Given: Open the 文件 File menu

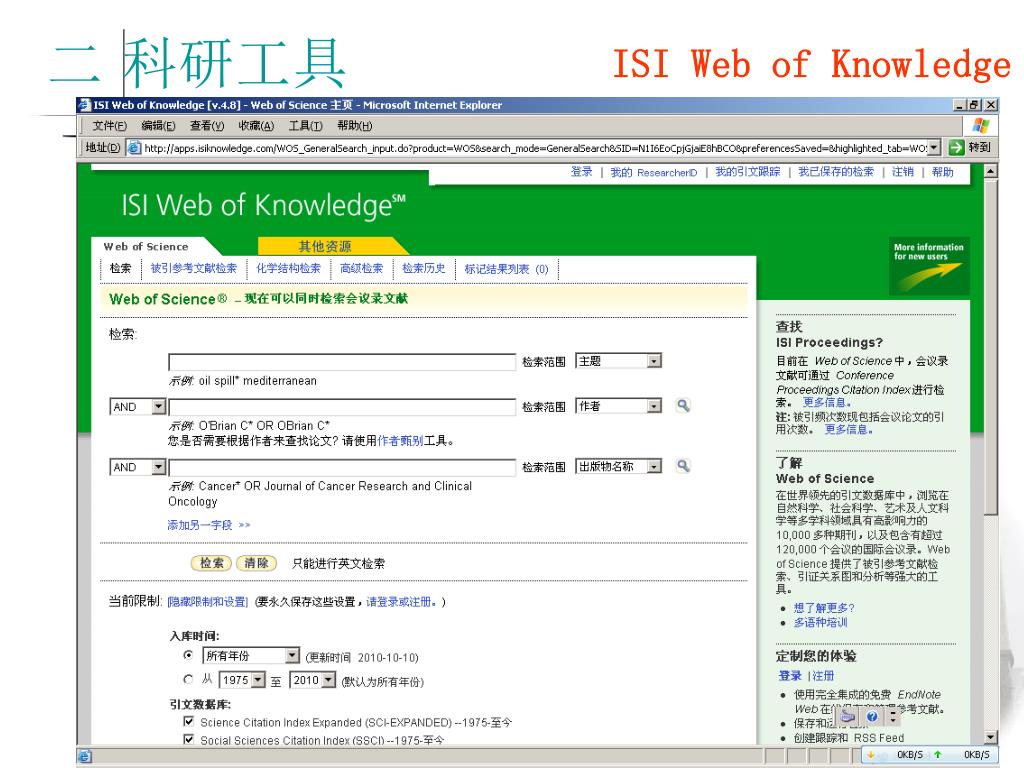Looking at the screenshot, I should coord(109,125).
